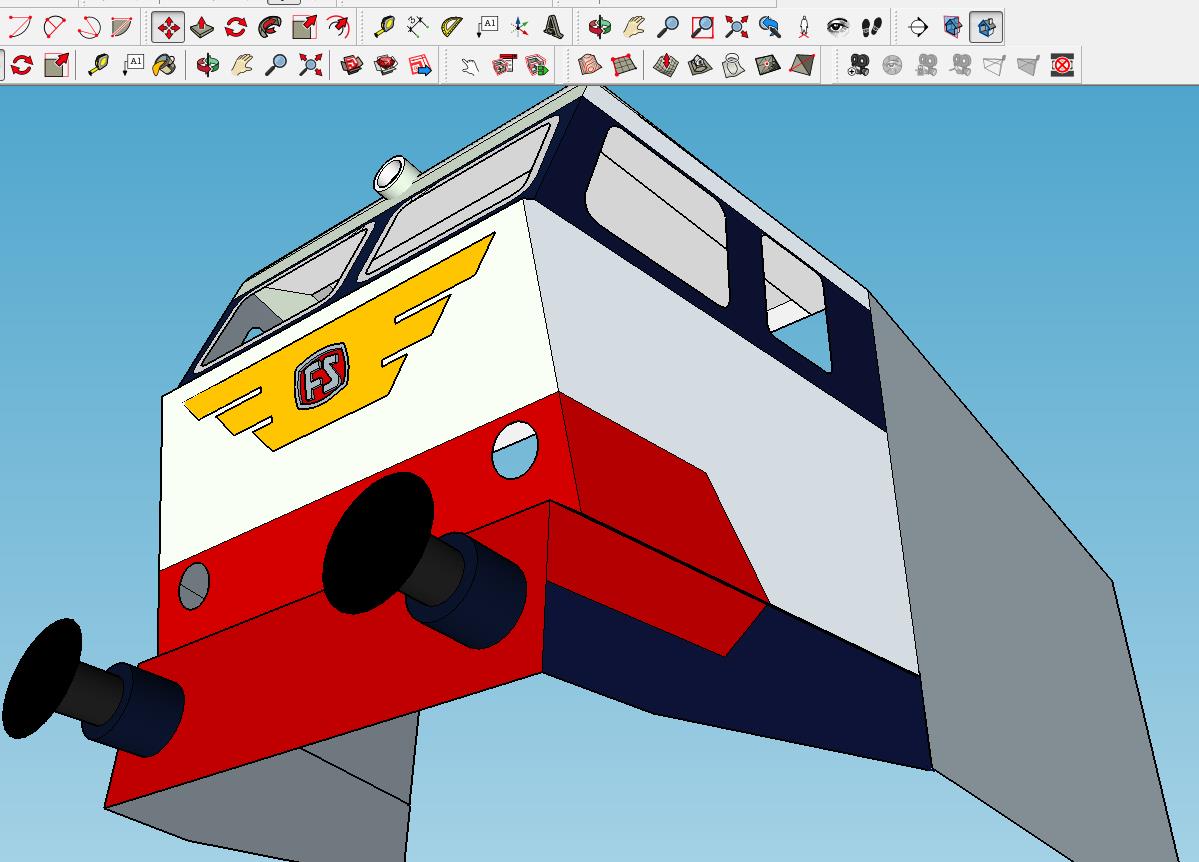Click the Position Camera tool
This screenshot has width=1199, height=862.
[804, 27]
